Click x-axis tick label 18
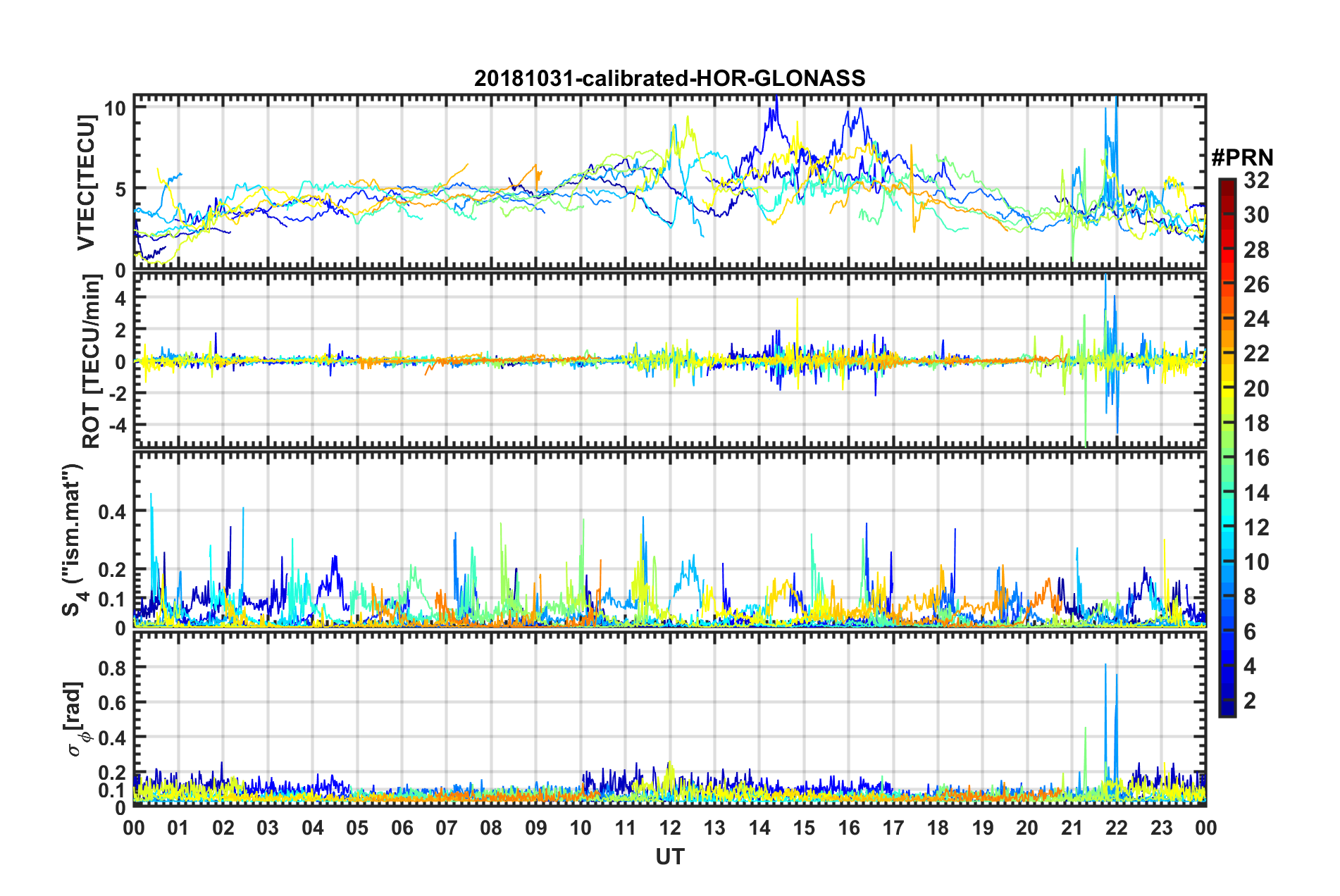Viewport: 1340px width, 896px height. point(938,828)
